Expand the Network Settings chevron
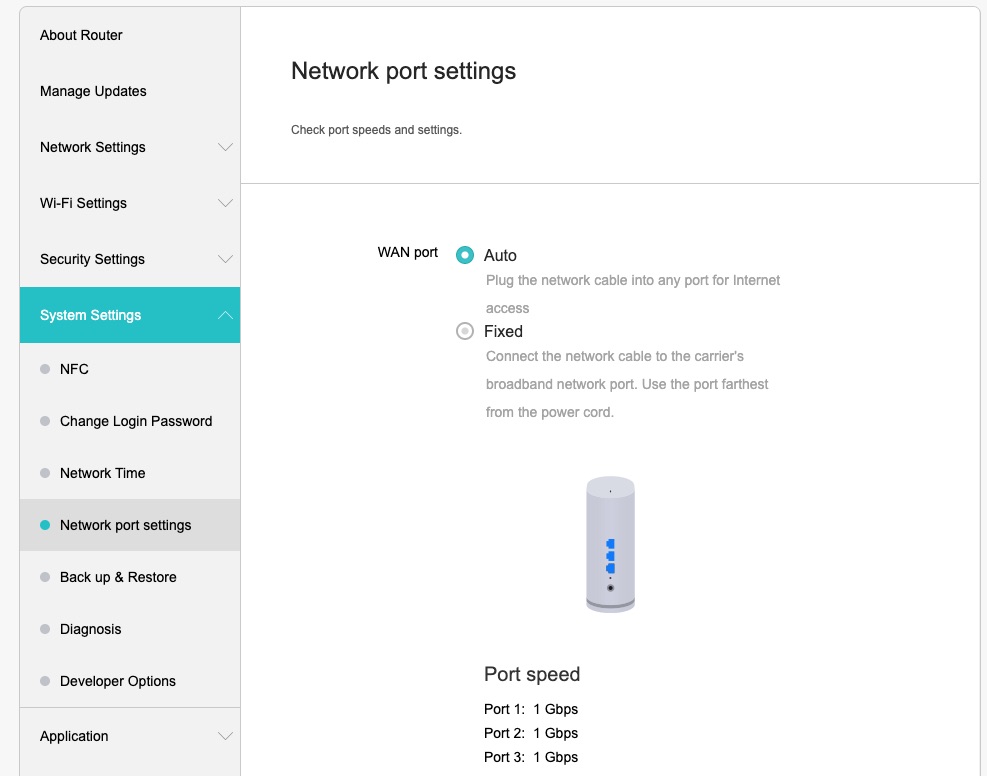Viewport: 987px width, 776px height. tap(225, 147)
